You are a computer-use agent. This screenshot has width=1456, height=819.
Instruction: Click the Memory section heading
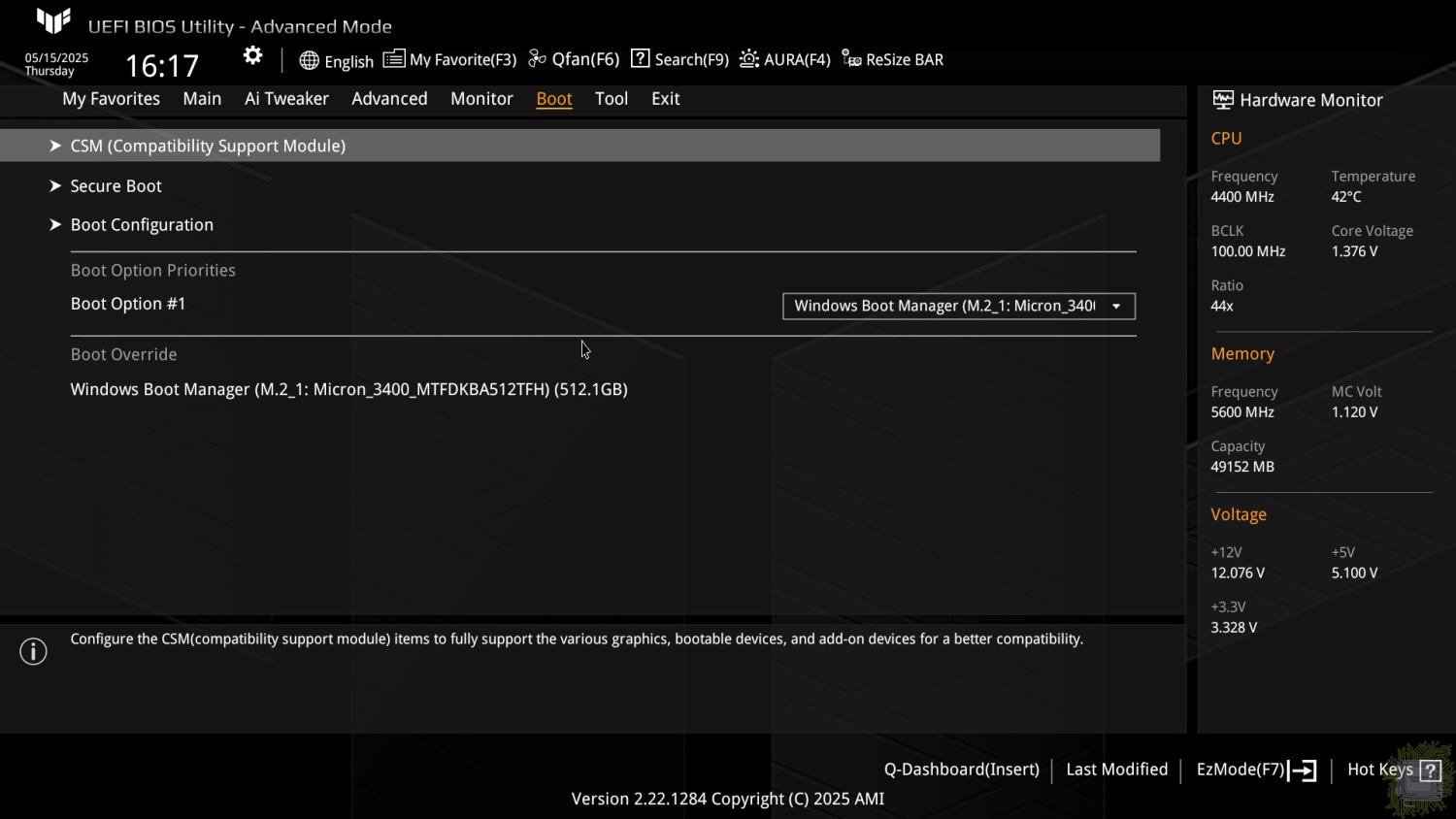pyautogui.click(x=1242, y=354)
